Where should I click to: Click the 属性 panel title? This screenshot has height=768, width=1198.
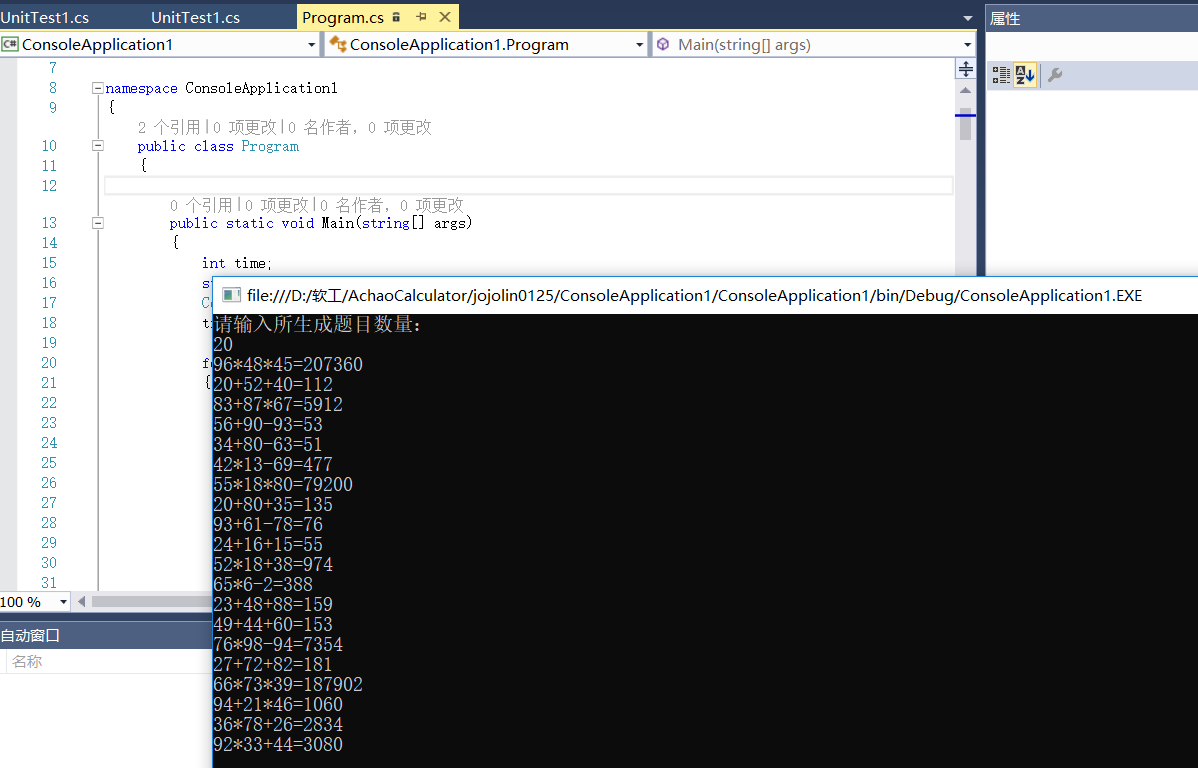coord(1005,18)
